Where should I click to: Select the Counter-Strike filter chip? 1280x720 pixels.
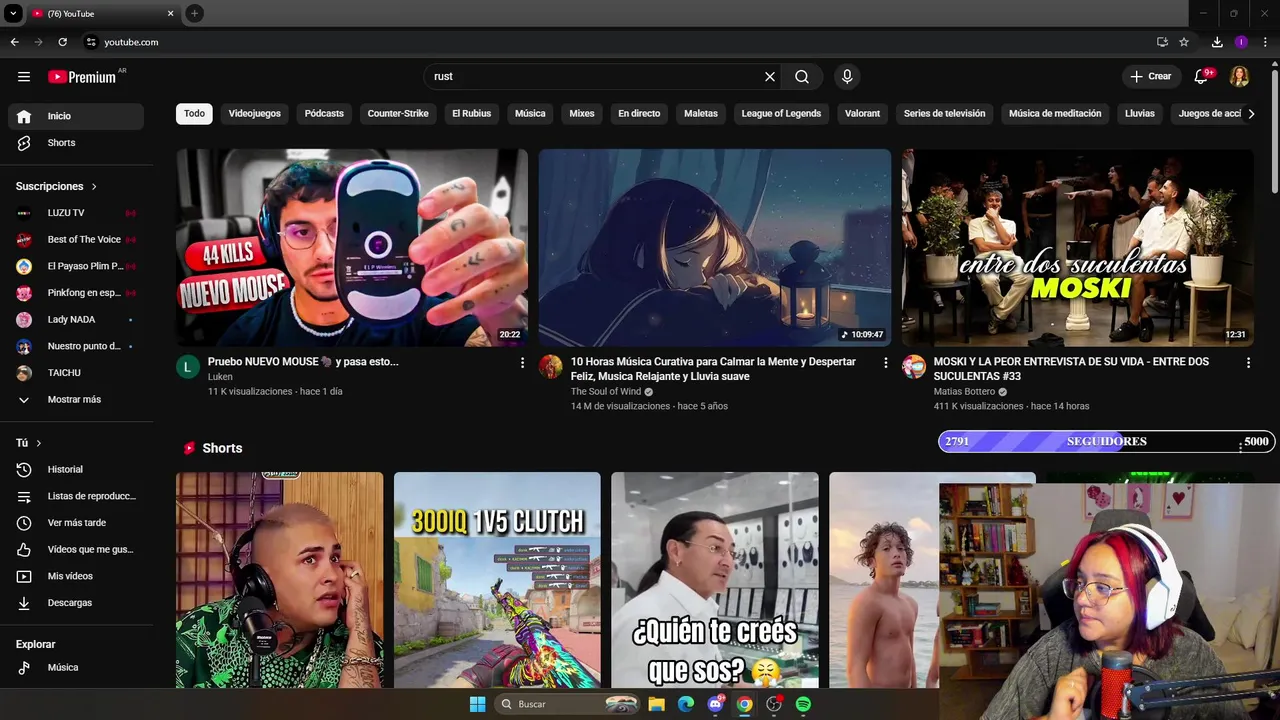tap(398, 114)
